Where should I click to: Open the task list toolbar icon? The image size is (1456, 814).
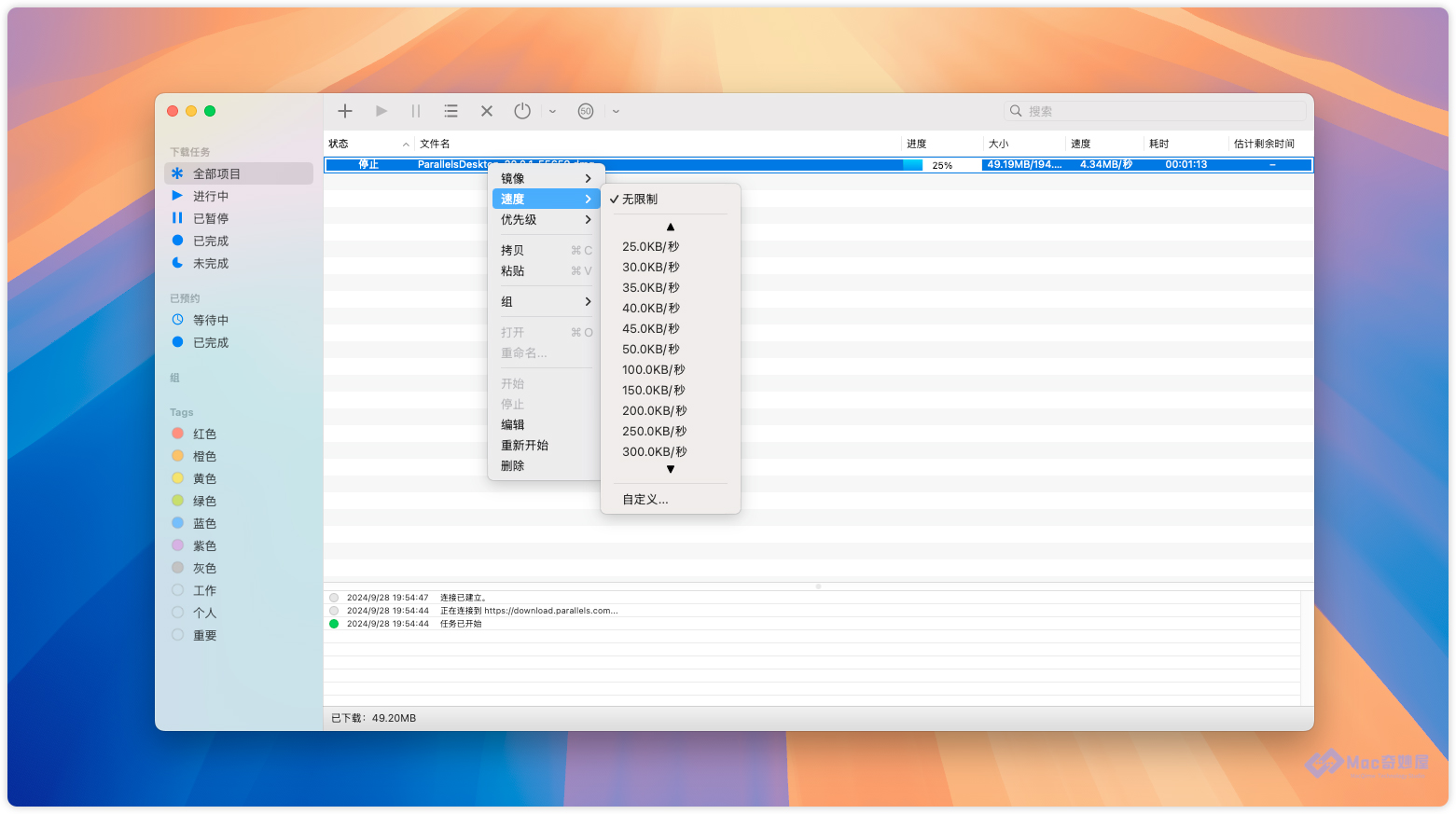pos(451,111)
